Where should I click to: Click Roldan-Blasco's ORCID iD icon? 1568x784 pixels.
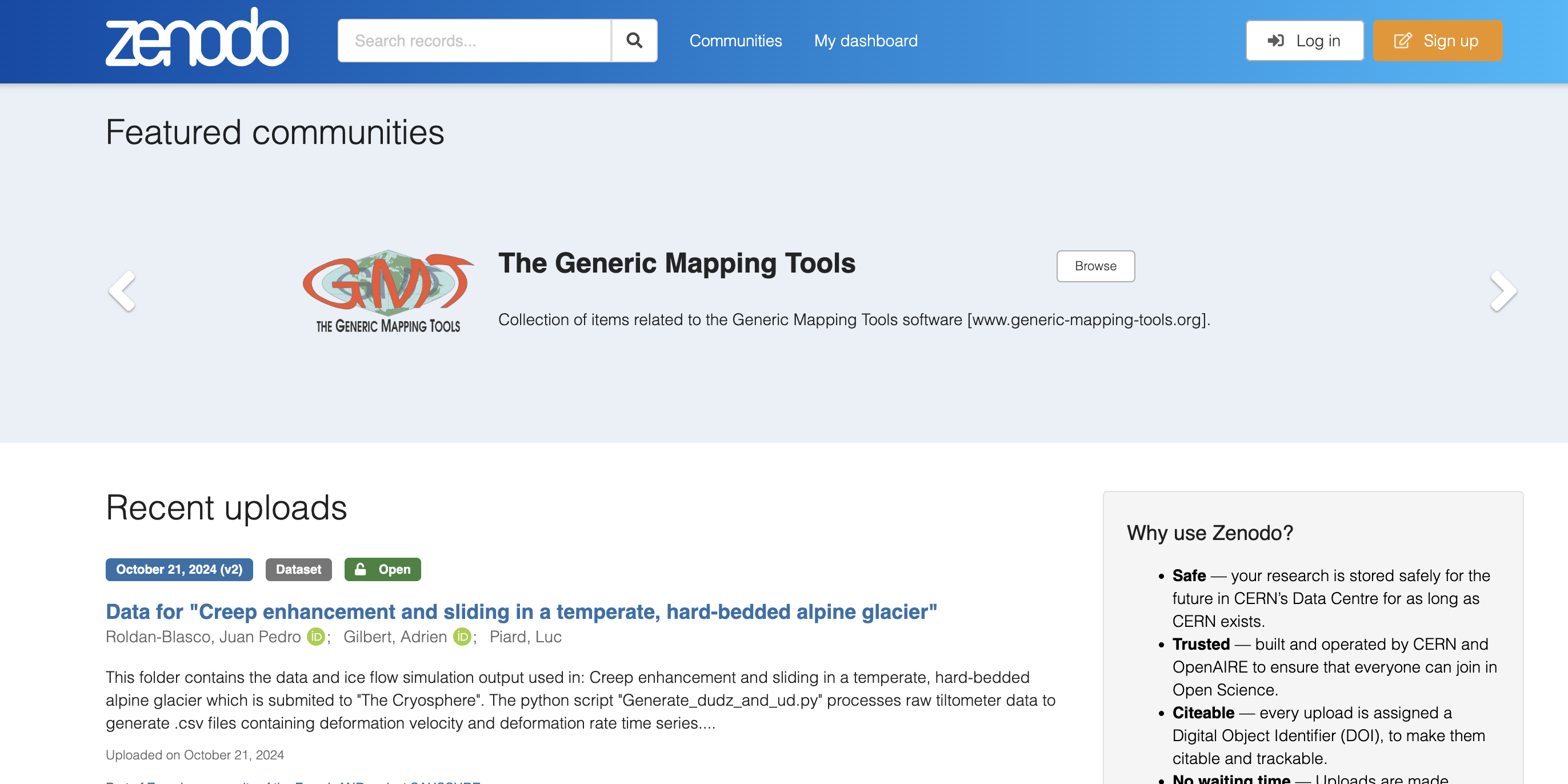(x=315, y=637)
